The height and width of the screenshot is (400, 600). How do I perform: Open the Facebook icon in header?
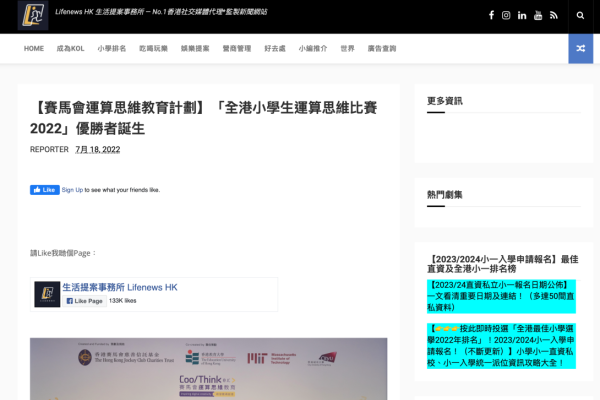point(491,16)
